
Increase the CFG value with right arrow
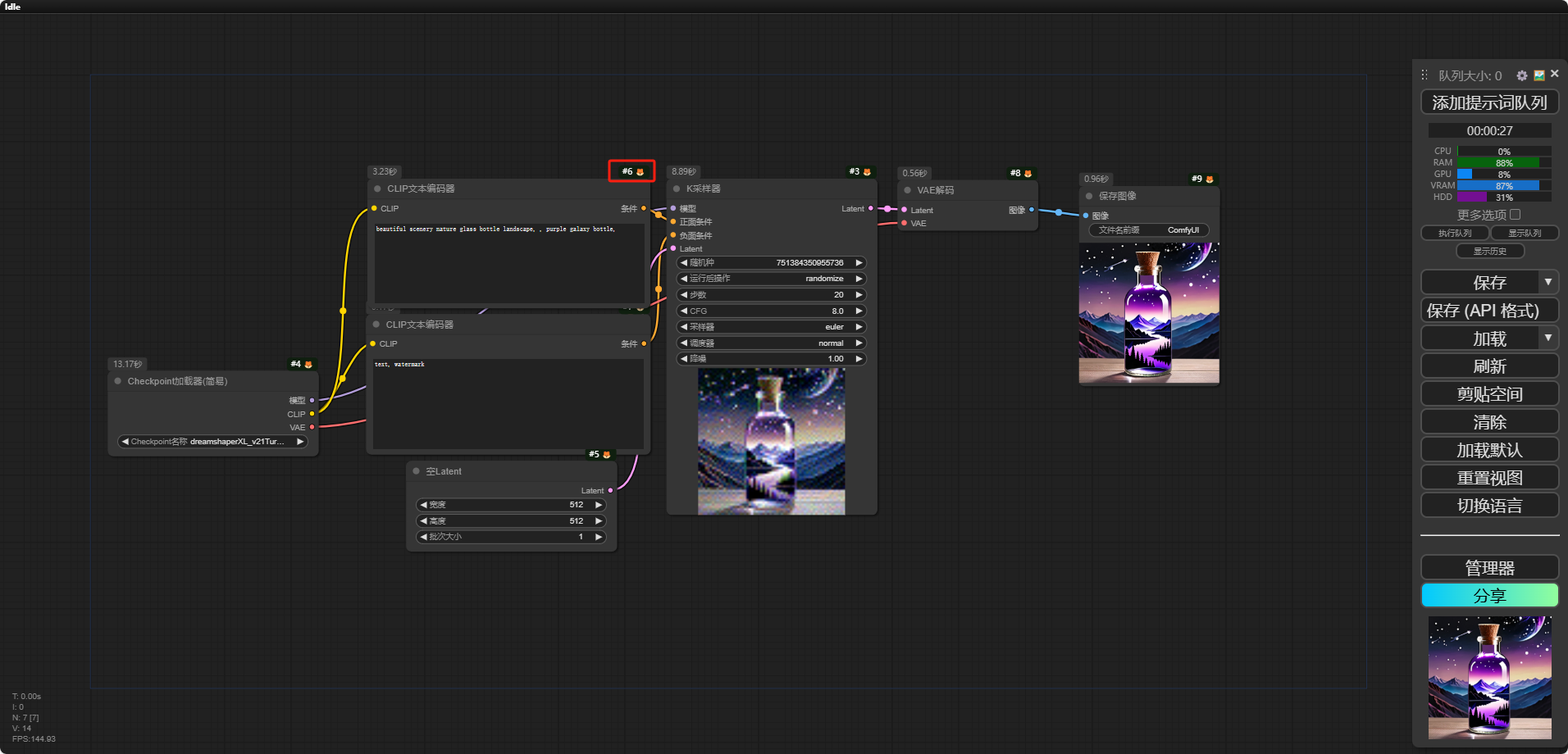[x=859, y=311]
